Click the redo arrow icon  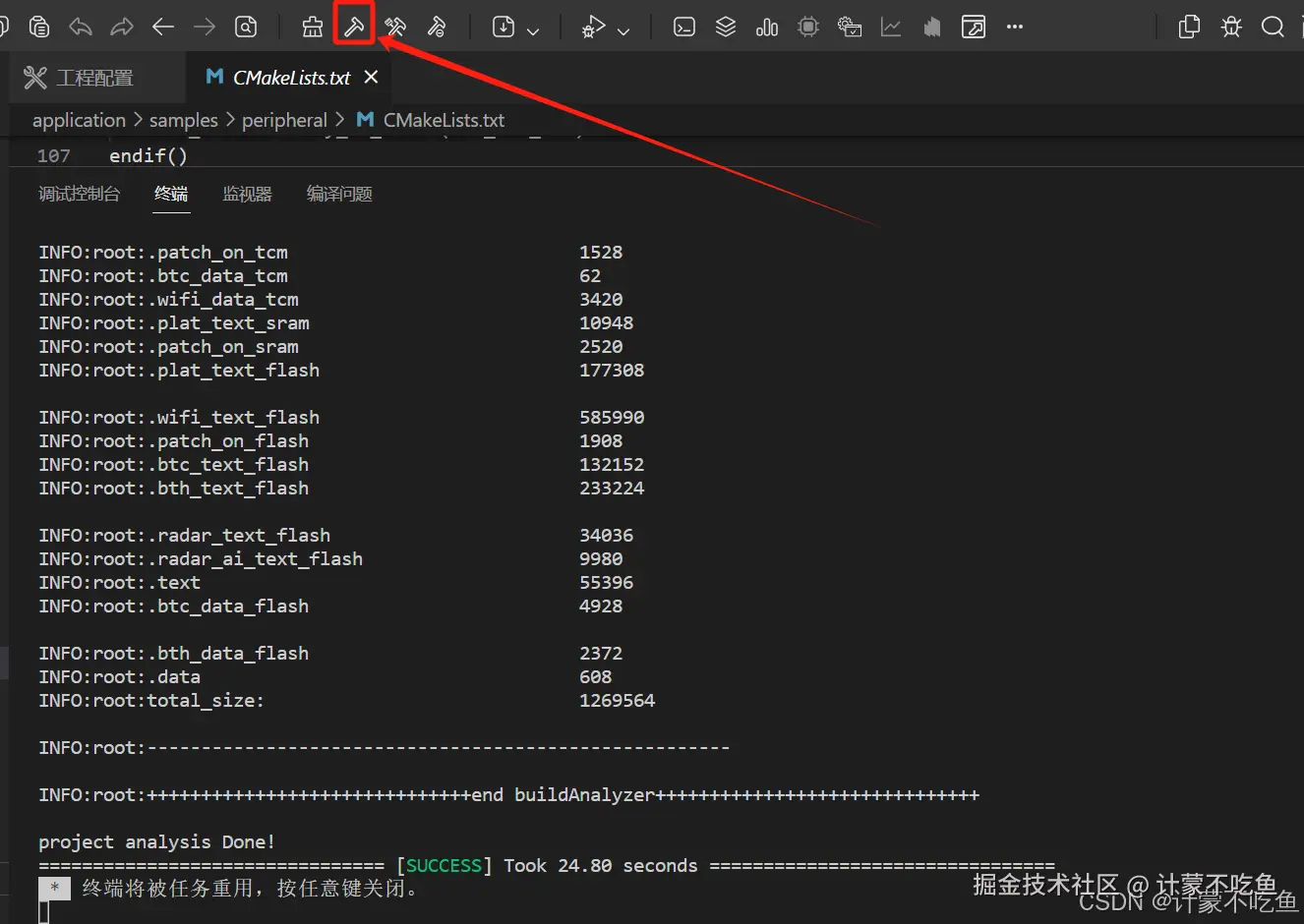click(x=122, y=27)
